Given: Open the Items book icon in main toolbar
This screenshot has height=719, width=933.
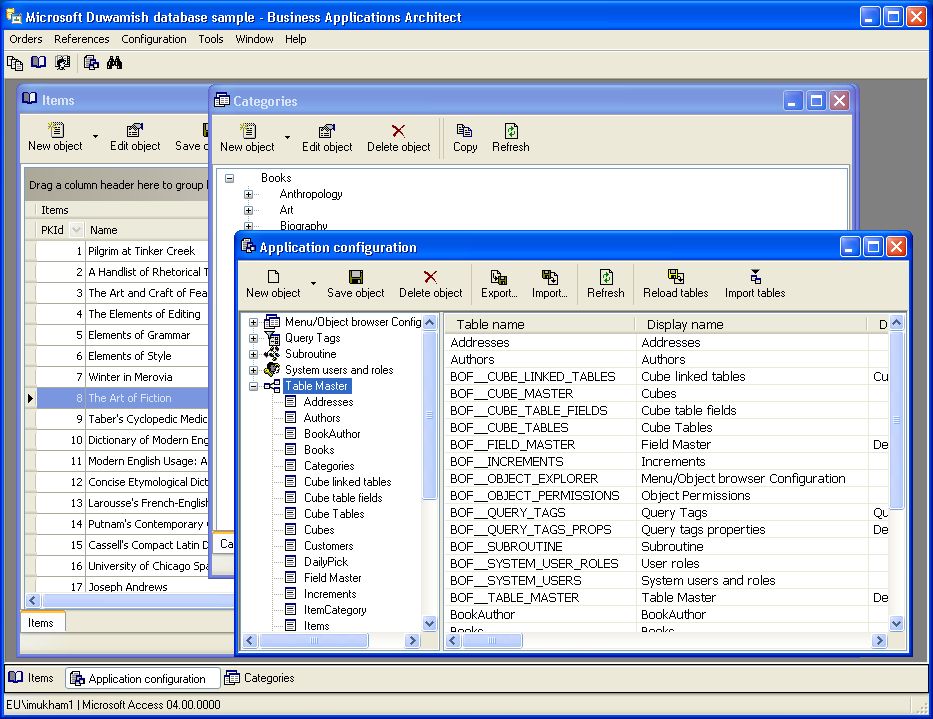Looking at the screenshot, I should [39, 62].
